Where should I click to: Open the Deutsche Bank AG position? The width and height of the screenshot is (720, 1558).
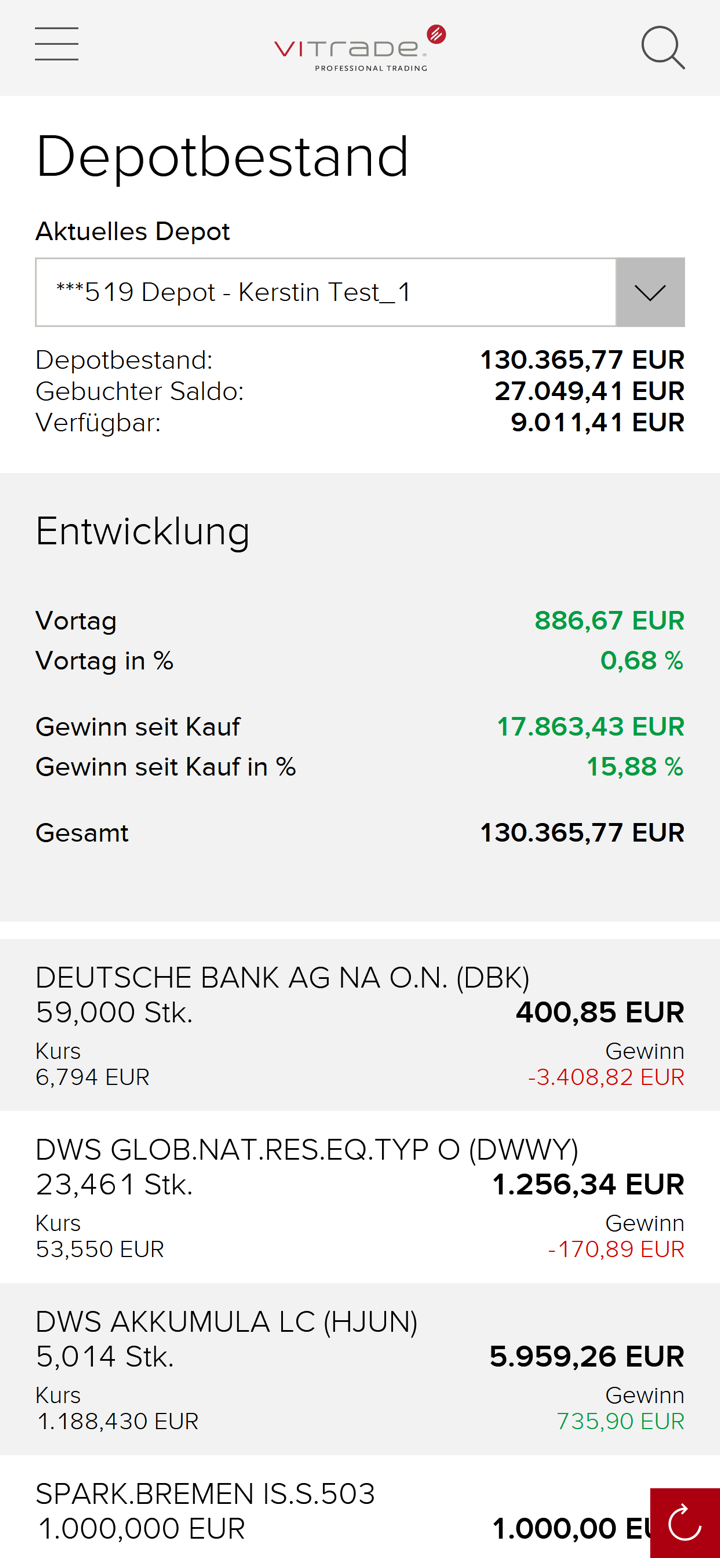282,978
